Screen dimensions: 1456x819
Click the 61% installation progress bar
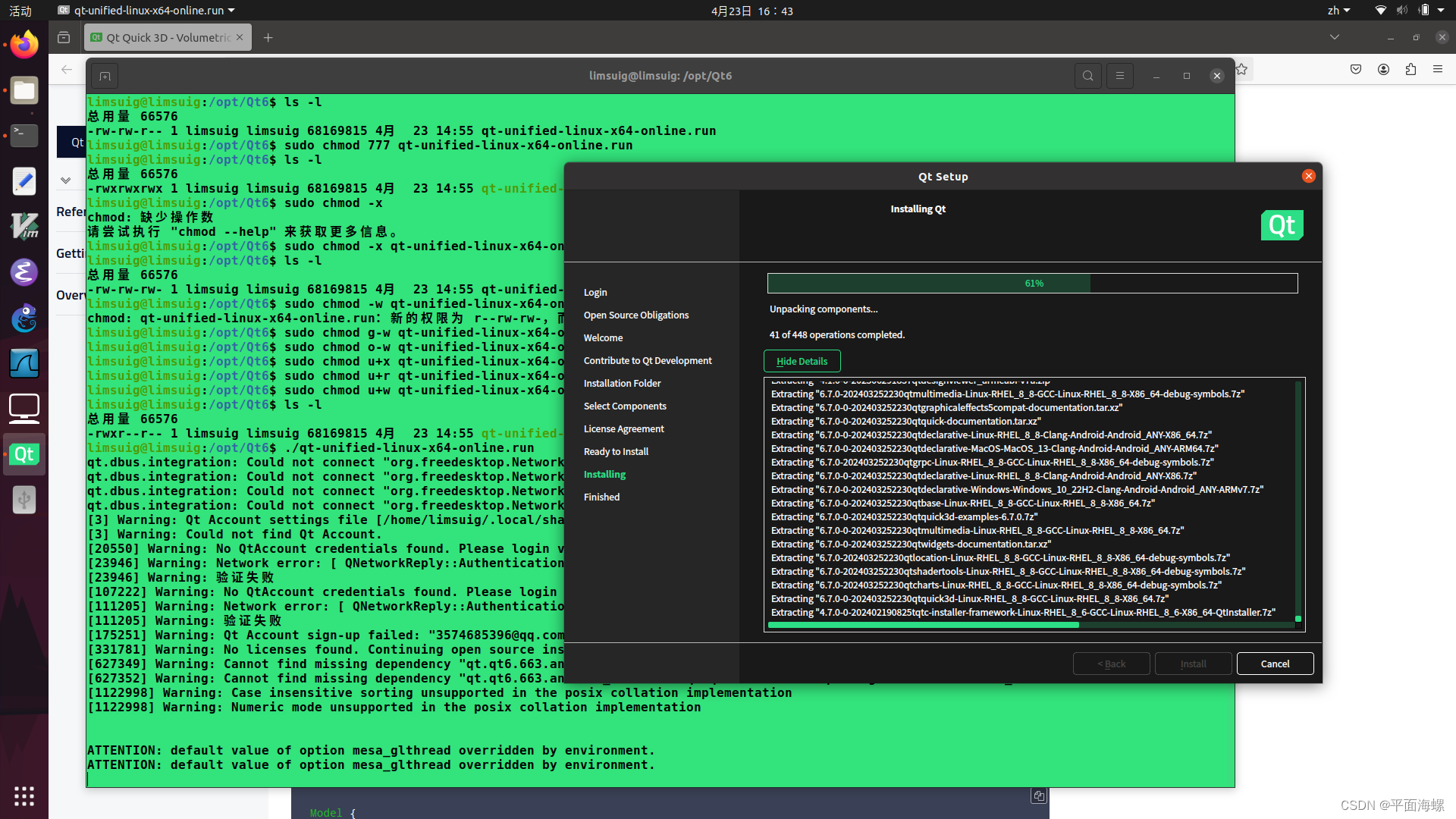[1032, 283]
